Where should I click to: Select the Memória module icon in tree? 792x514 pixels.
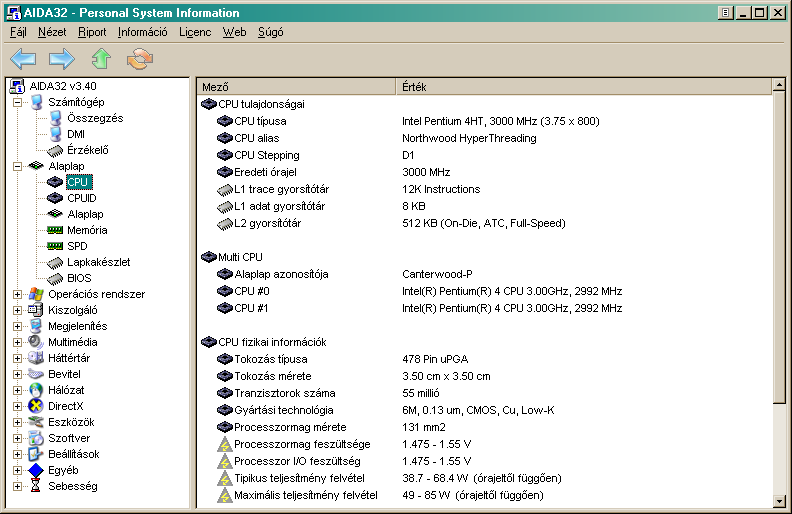tap(55, 230)
